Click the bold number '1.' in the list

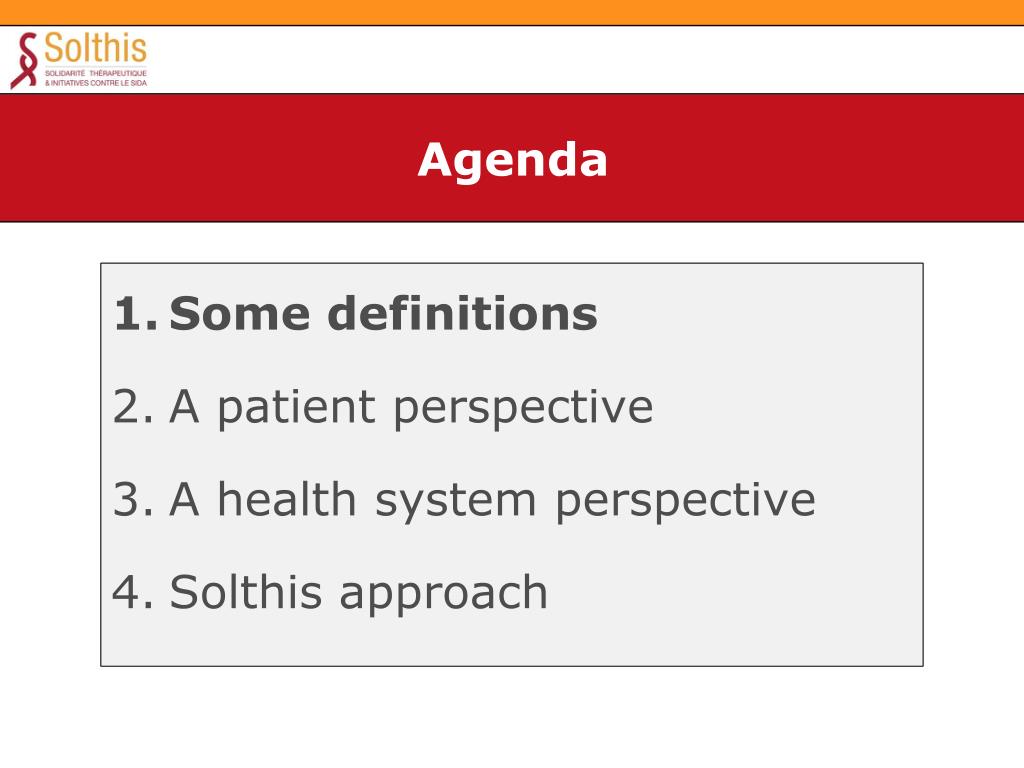[x=135, y=314]
